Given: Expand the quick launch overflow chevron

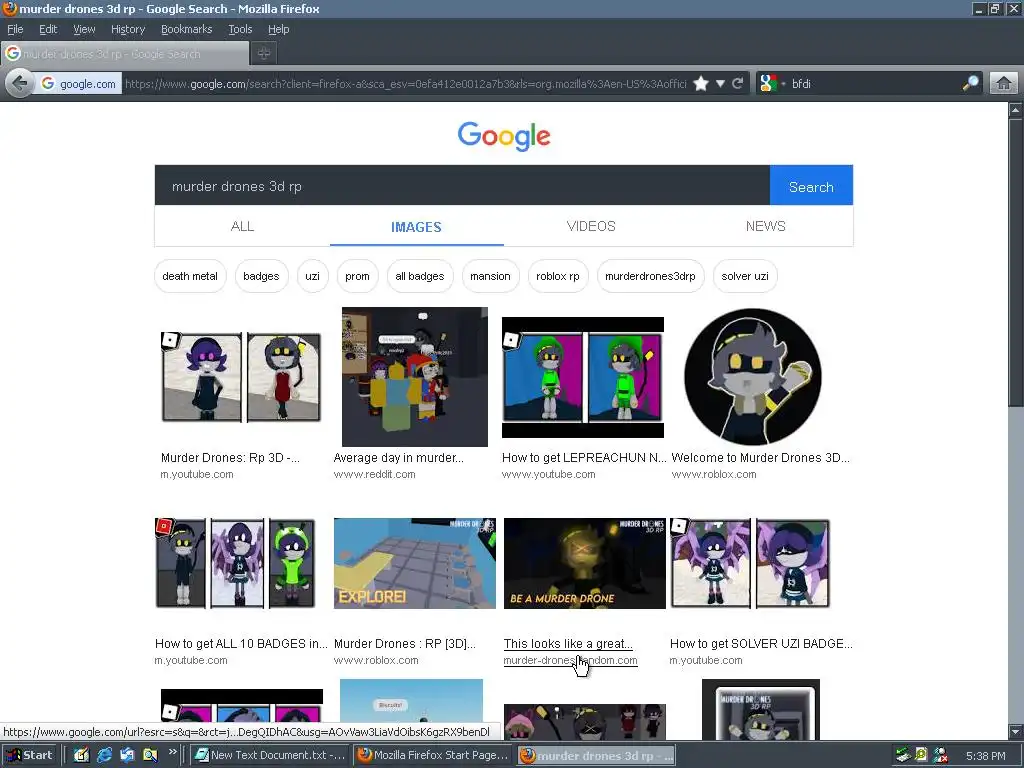Looking at the screenshot, I should (172, 752).
